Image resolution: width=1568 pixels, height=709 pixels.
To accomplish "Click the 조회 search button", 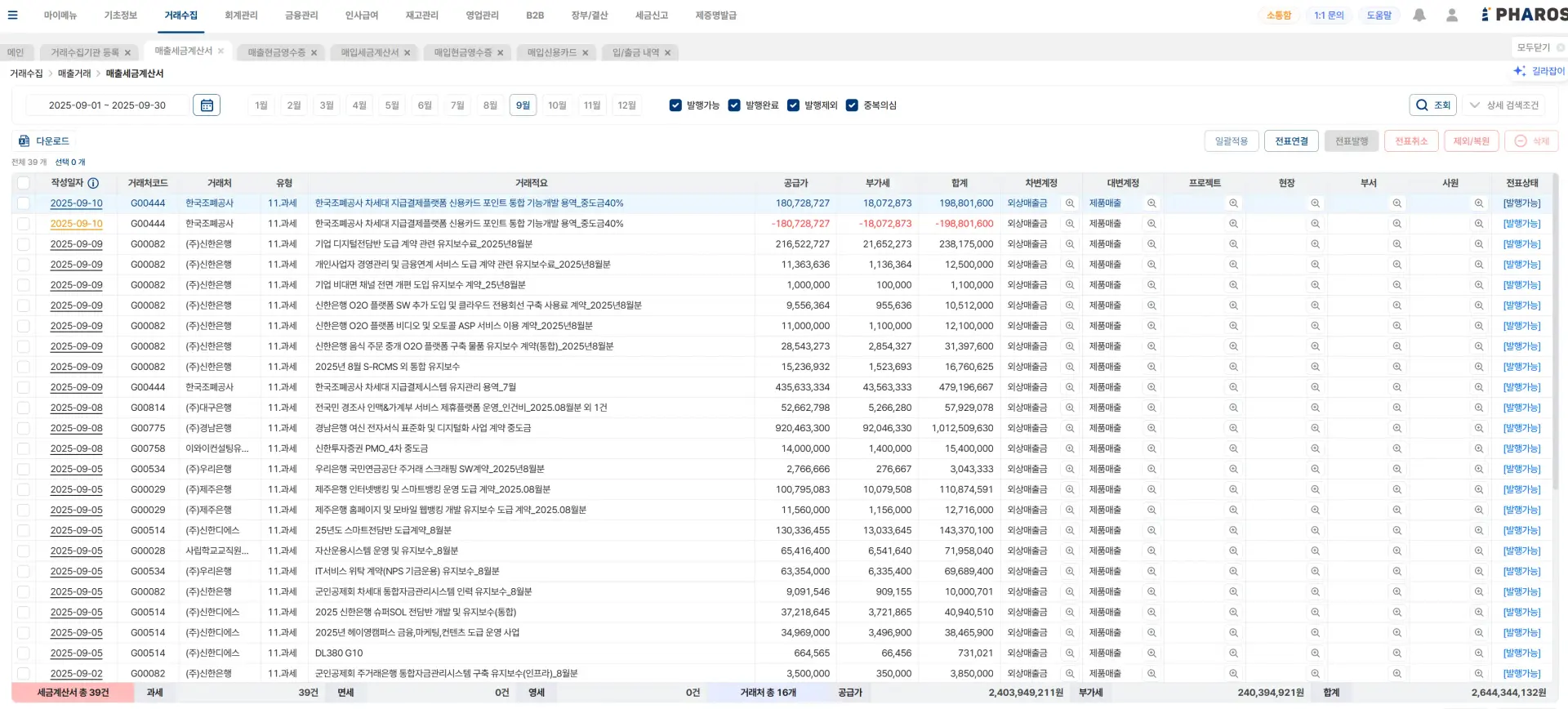I will coord(1433,105).
